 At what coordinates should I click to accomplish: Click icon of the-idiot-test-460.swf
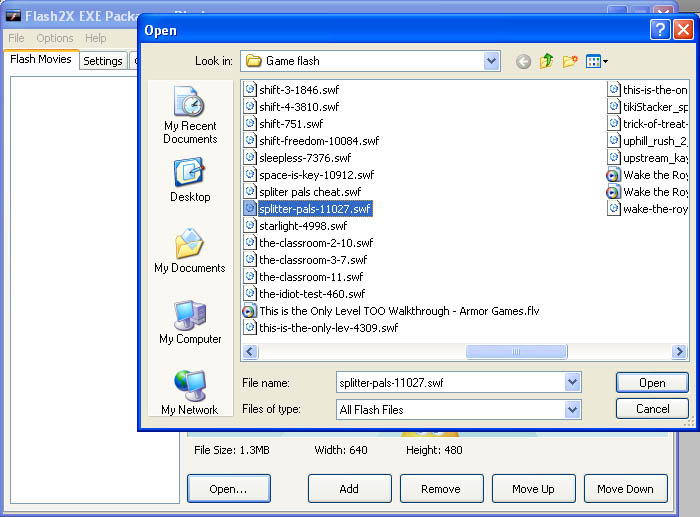point(250,293)
